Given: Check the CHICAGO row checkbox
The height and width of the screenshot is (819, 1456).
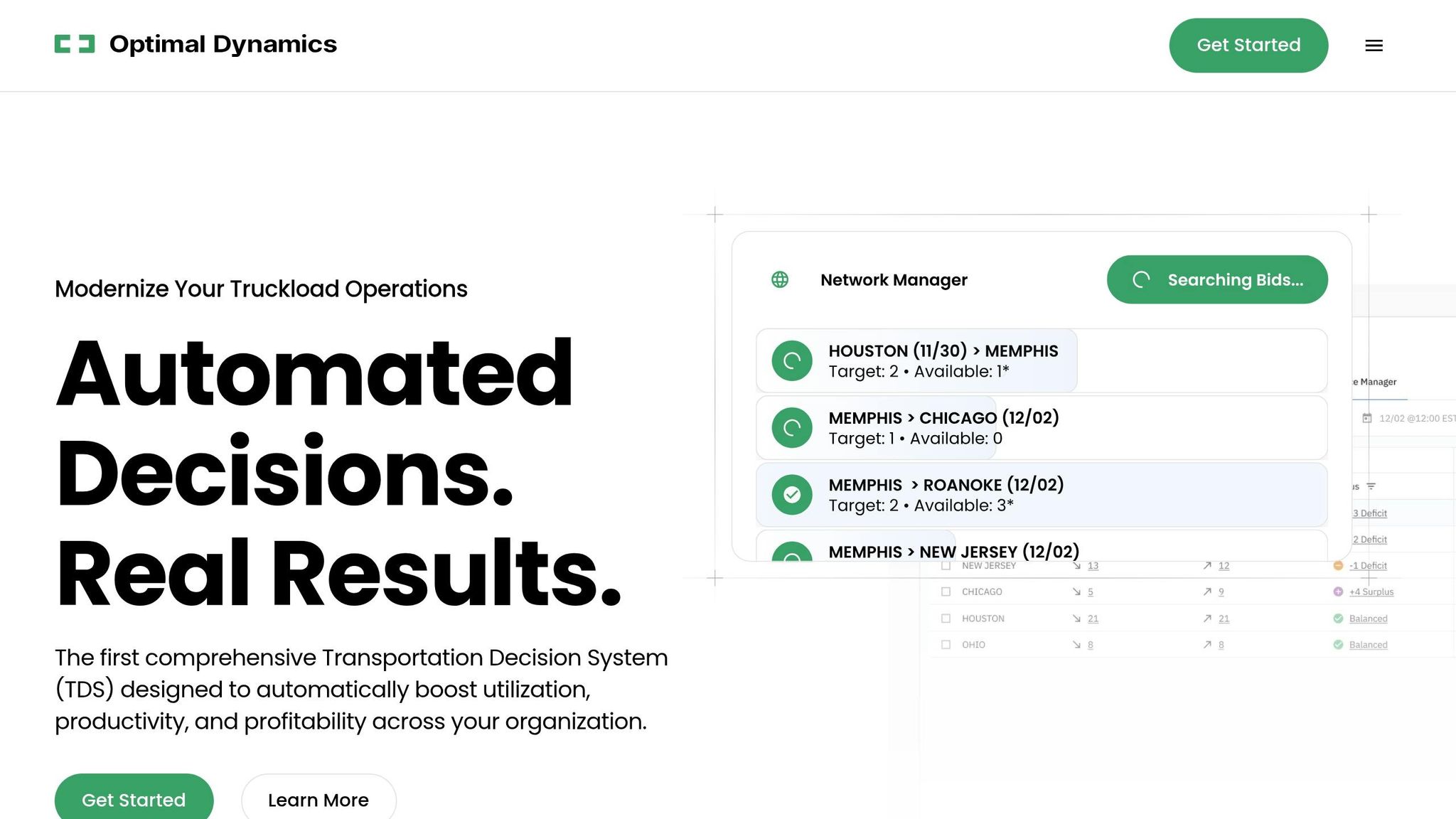Looking at the screenshot, I should [x=946, y=591].
